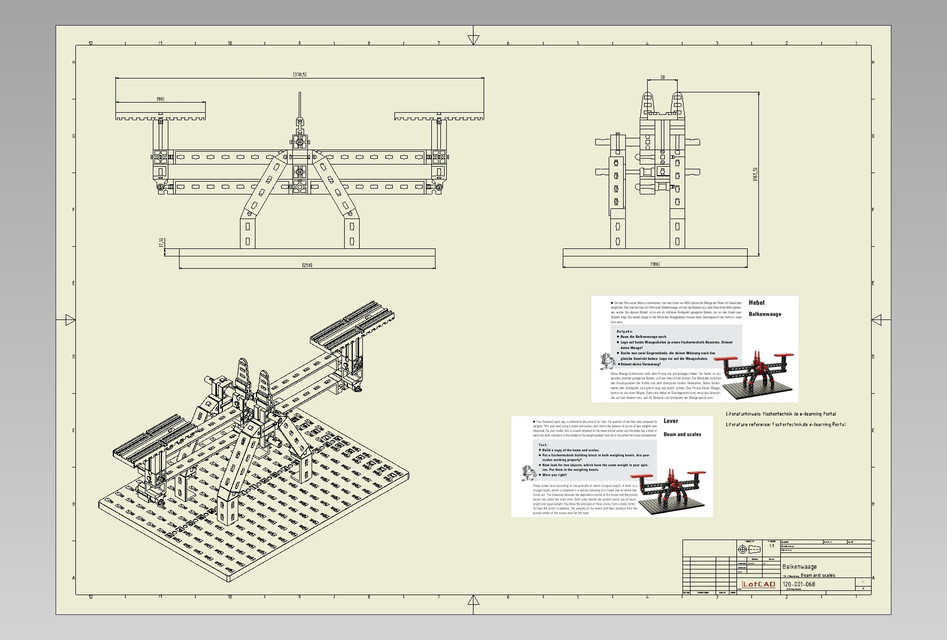Select the projection symbol icon in the title block

(x=748, y=547)
